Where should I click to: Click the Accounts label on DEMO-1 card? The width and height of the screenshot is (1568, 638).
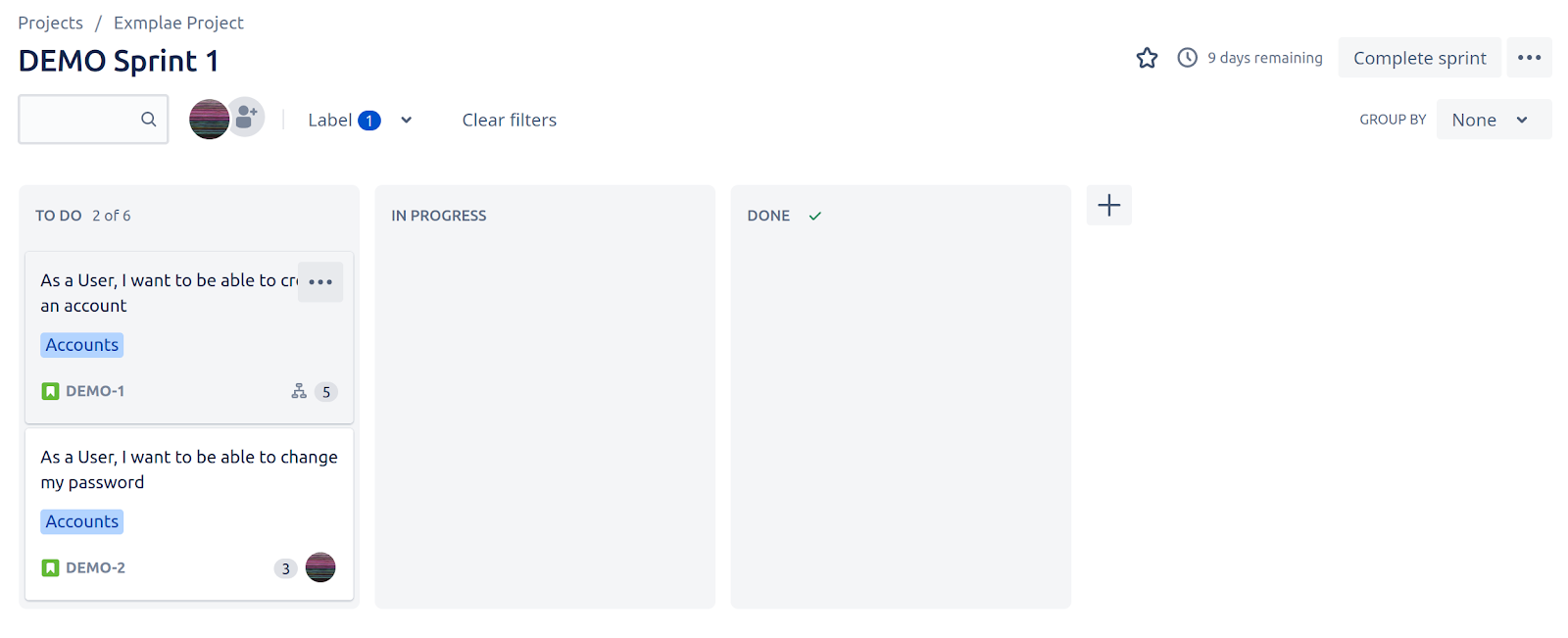point(82,345)
